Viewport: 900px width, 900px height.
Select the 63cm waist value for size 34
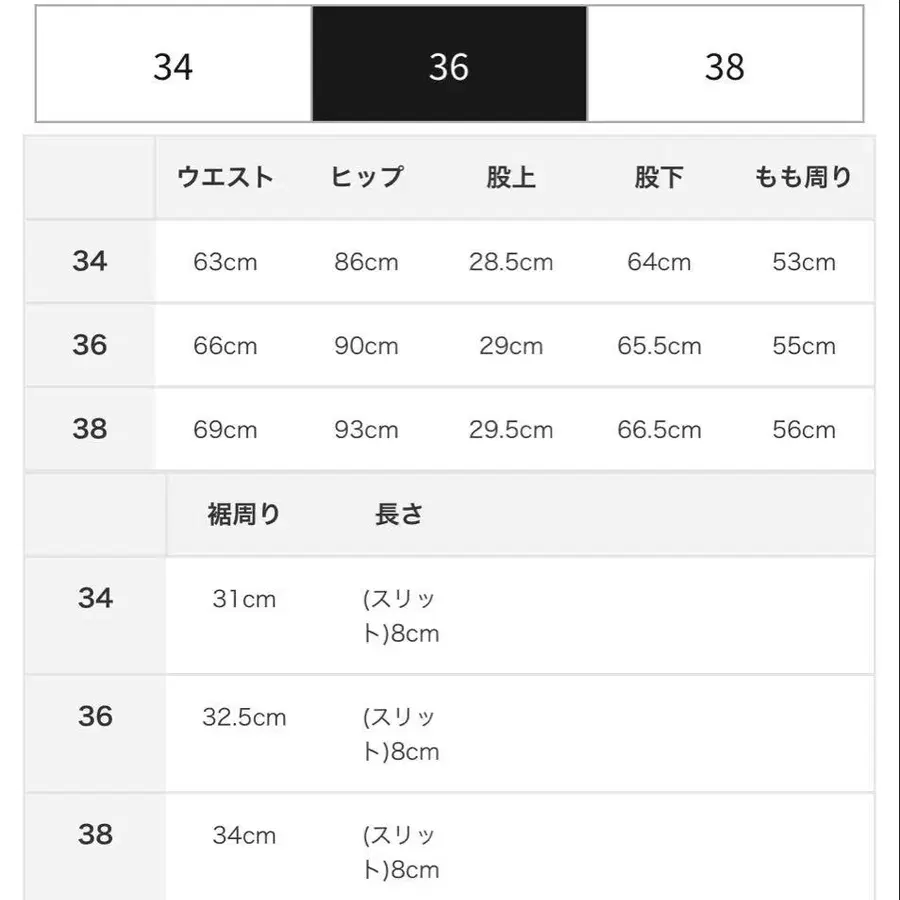coord(224,262)
